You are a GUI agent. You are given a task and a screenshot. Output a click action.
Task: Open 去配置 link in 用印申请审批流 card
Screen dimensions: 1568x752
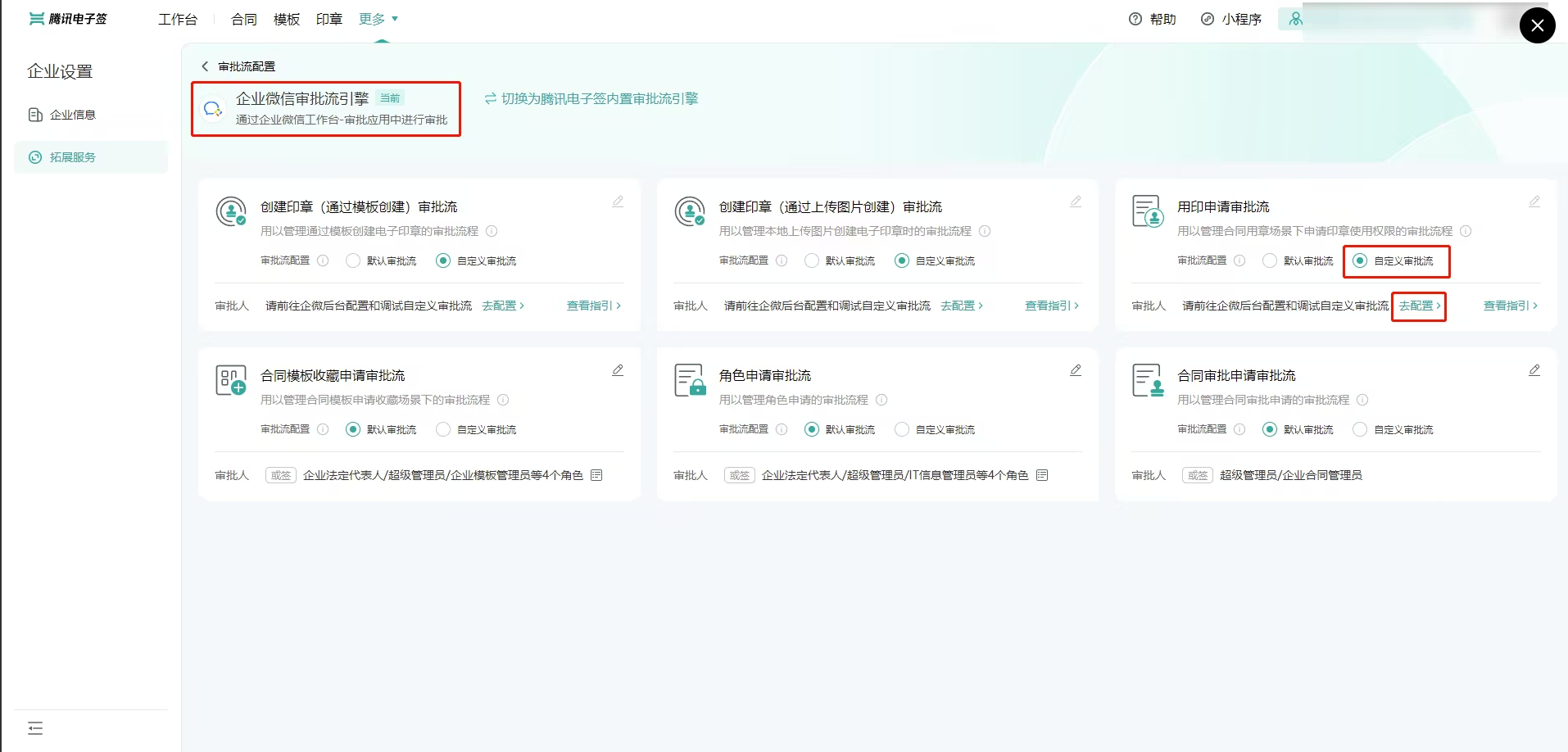(1420, 306)
